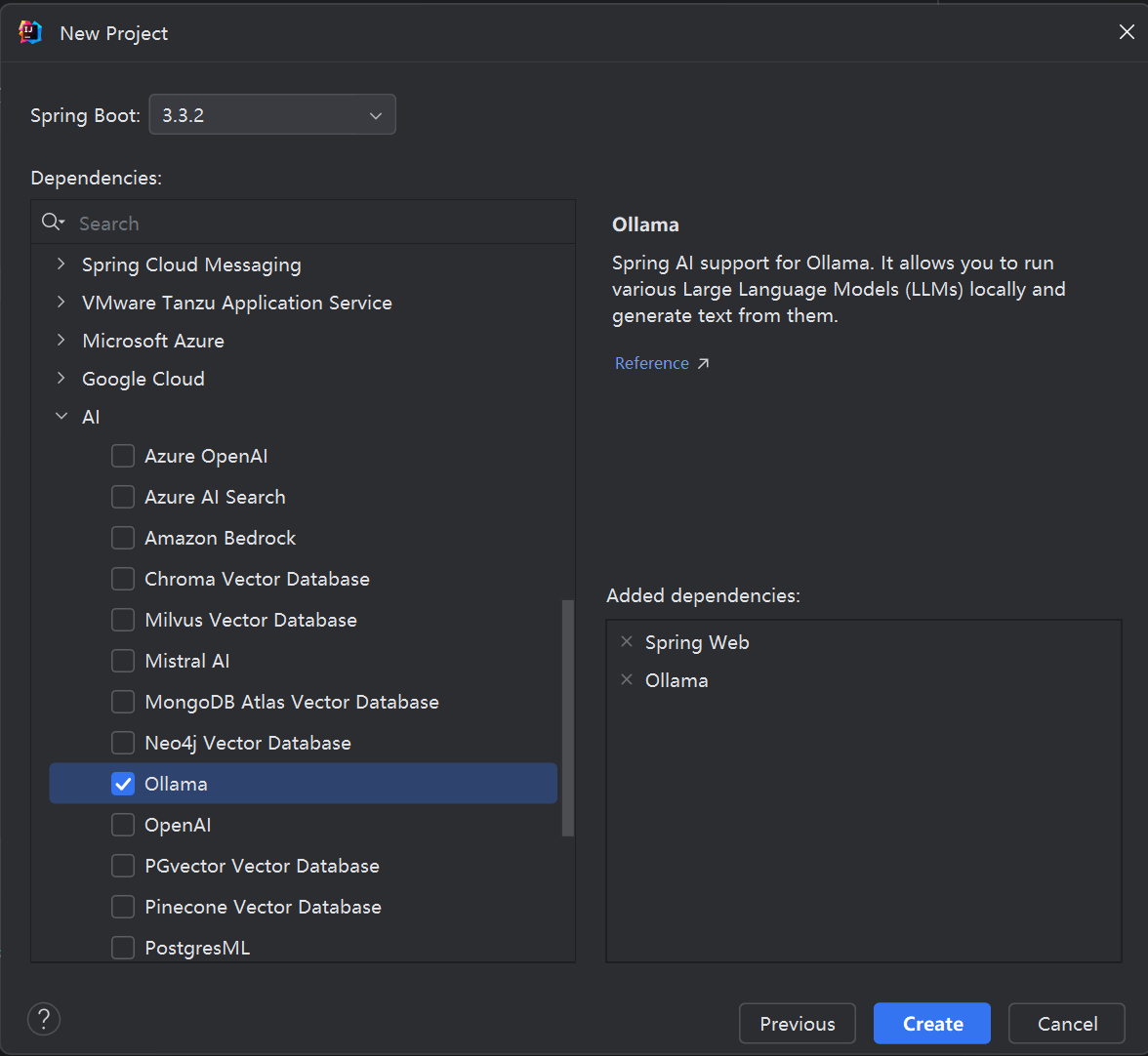Viewport: 1148px width, 1056px height.
Task: Check the Mistral AI dependency
Action: click(x=123, y=661)
